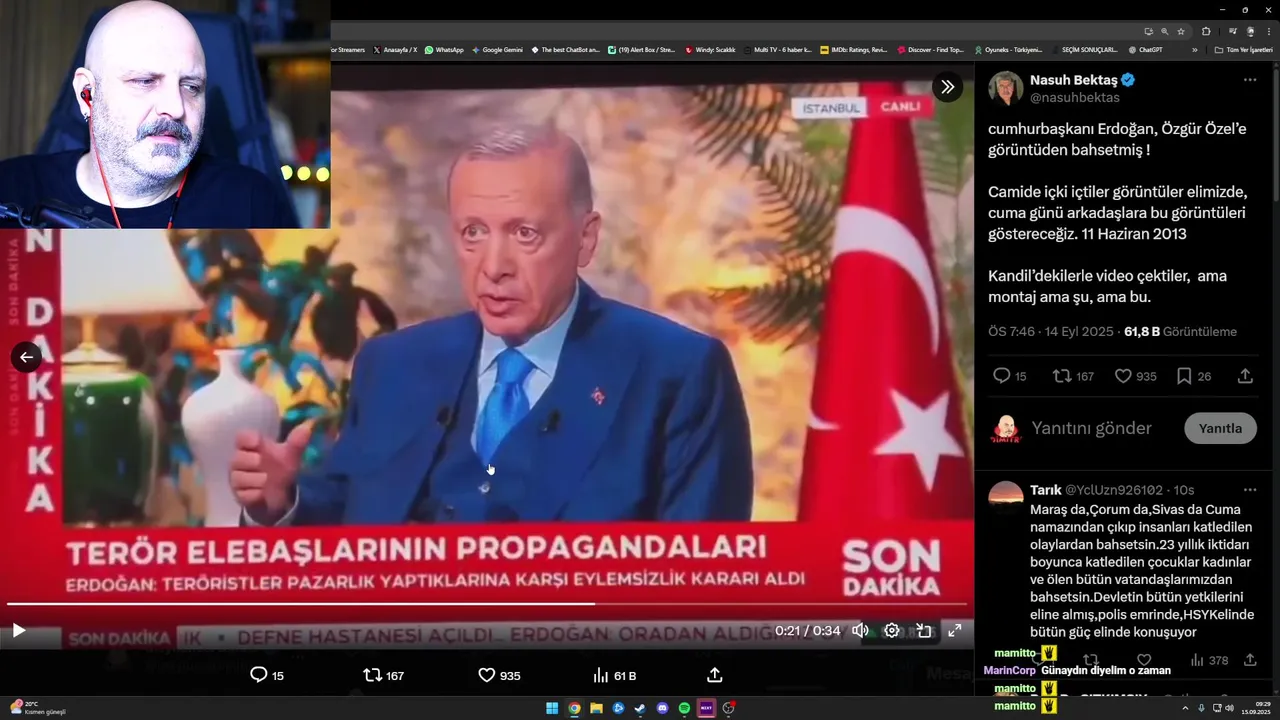The width and height of the screenshot is (1280, 720).
Task: Open WhatsApp bookmark
Action: coord(444,49)
